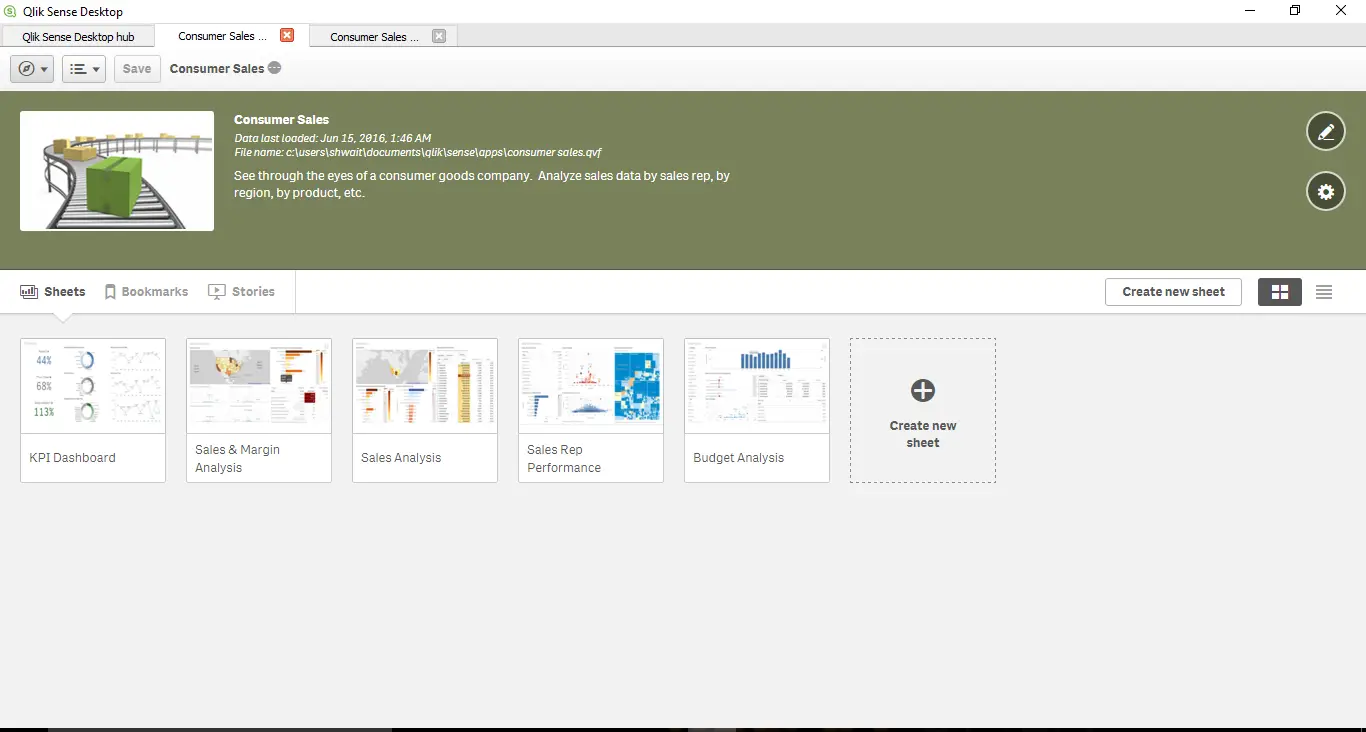
Task: Click the Consumer Sales toolbar title
Action: point(217,69)
